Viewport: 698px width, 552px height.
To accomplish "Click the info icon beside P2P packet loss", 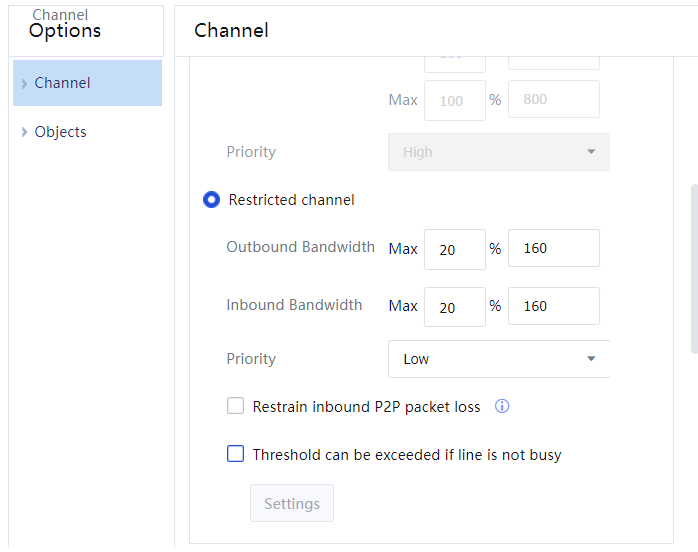I will click(503, 407).
